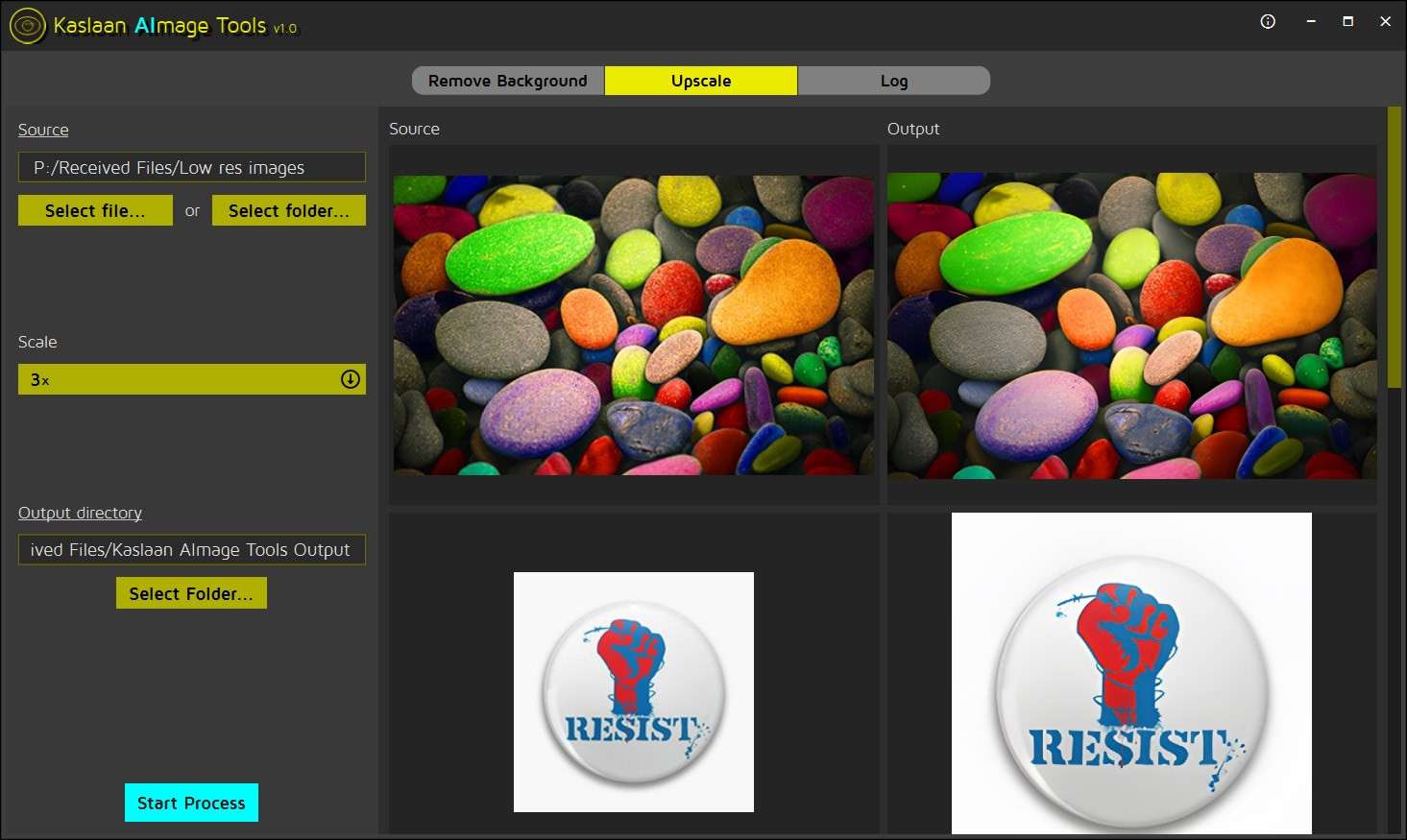This screenshot has height=840, width=1407.
Task: Click the Source path input field
Action: tap(192, 167)
